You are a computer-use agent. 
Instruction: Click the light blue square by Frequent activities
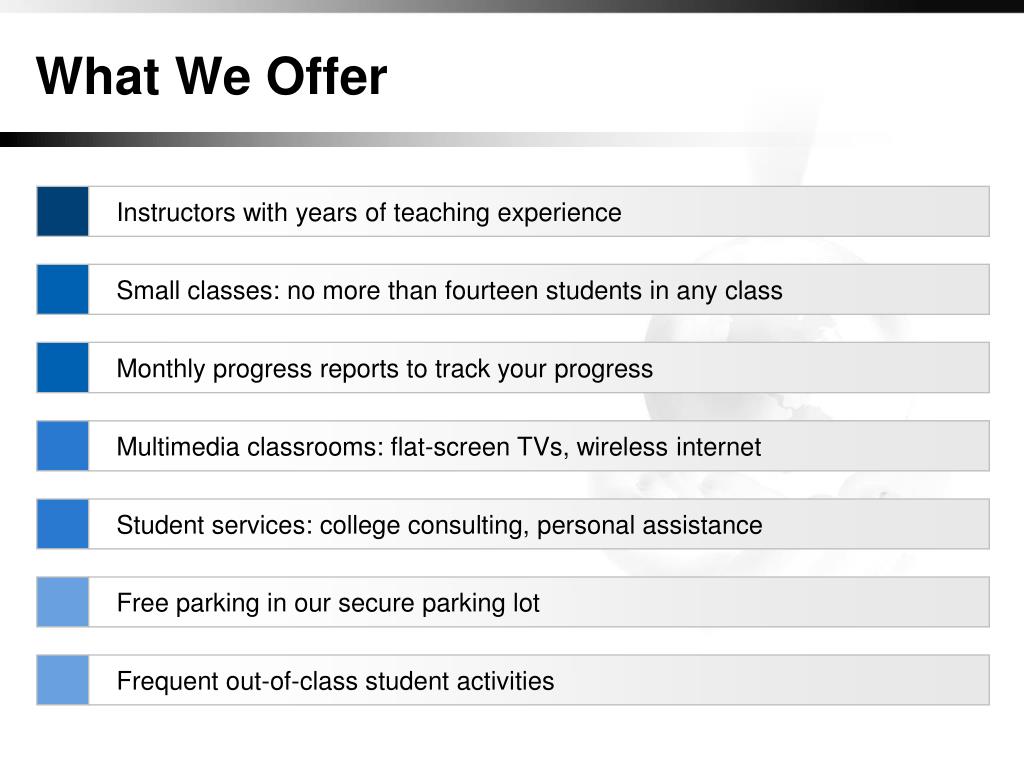click(63, 680)
